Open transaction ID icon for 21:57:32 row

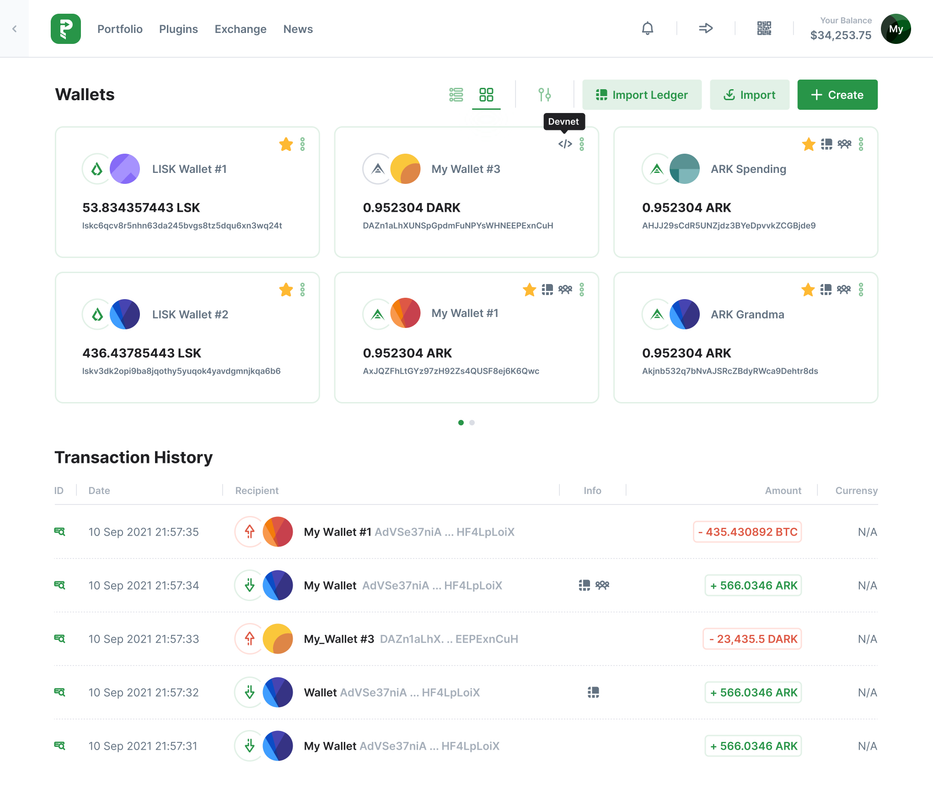point(60,692)
